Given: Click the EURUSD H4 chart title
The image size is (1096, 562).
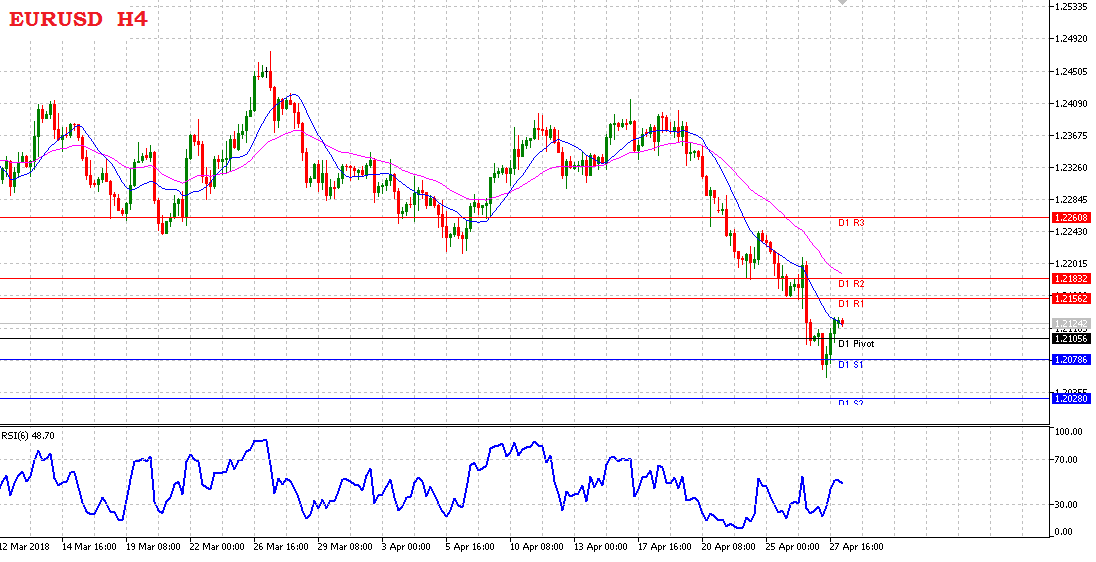Looking at the screenshot, I should tap(78, 18).
